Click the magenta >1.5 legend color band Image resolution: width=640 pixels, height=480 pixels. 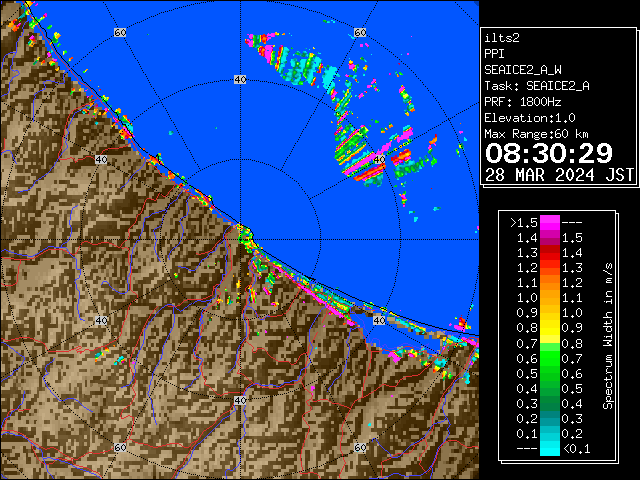coord(549,222)
